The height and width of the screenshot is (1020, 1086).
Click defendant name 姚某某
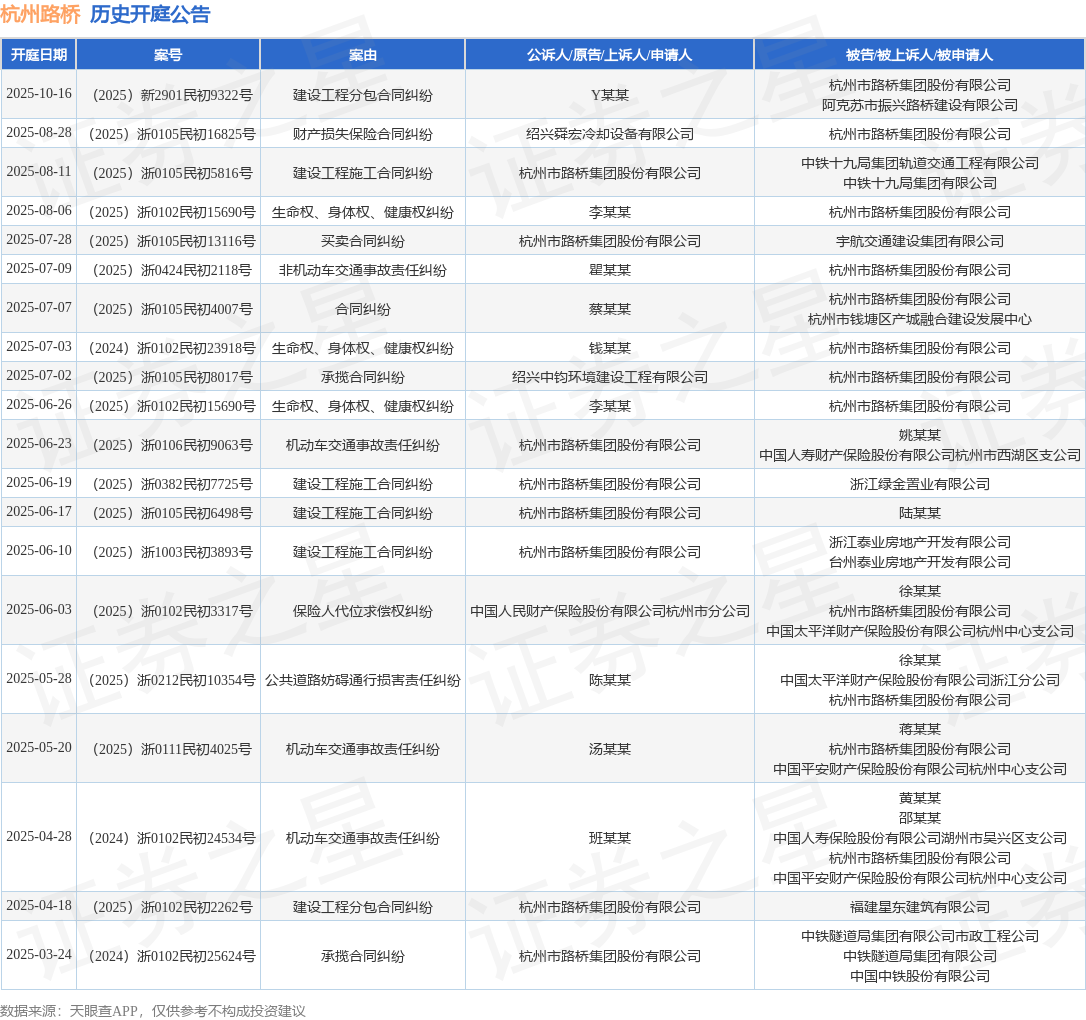point(920,435)
